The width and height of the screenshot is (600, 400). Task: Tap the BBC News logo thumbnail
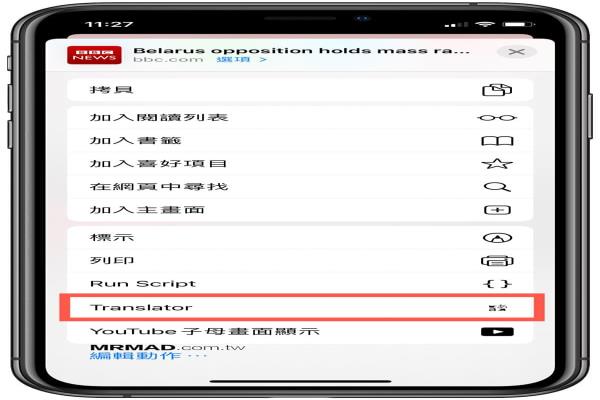[94, 55]
